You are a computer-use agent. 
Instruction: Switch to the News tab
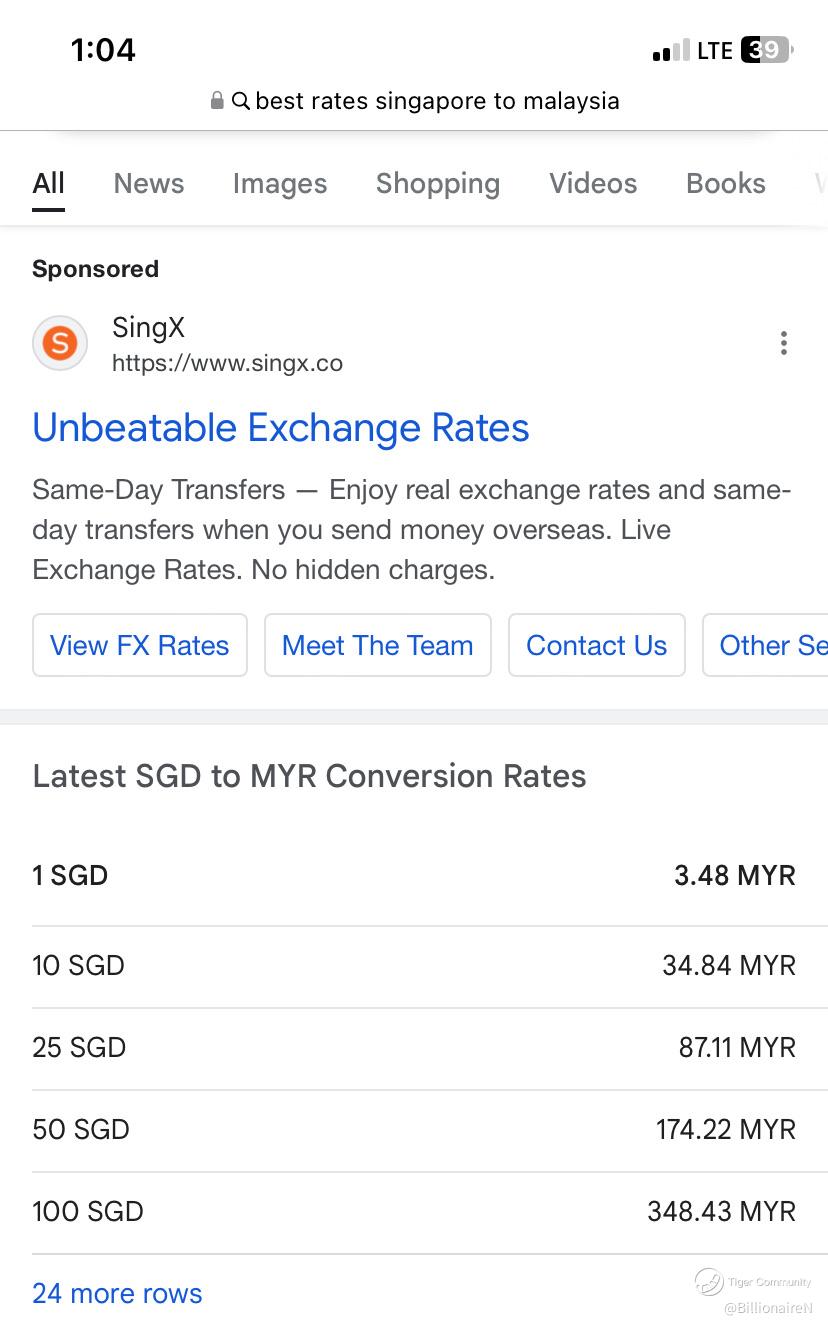tap(149, 184)
